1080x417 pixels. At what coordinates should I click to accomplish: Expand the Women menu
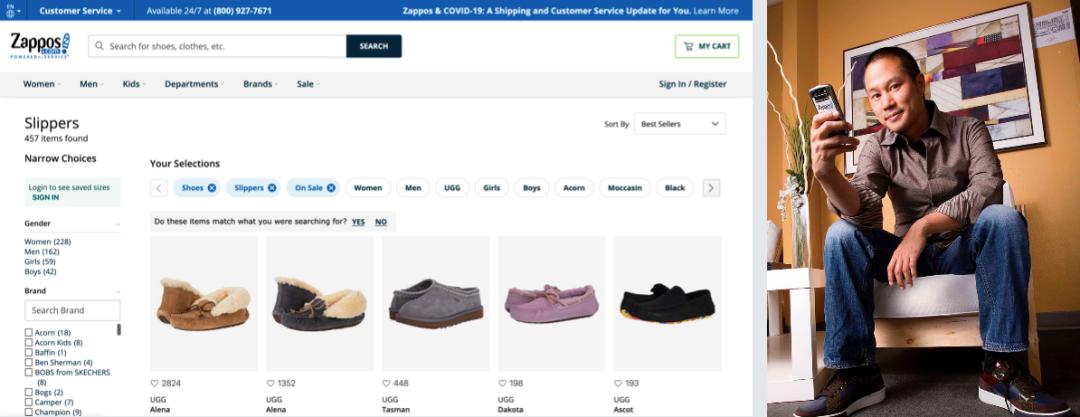pos(41,84)
